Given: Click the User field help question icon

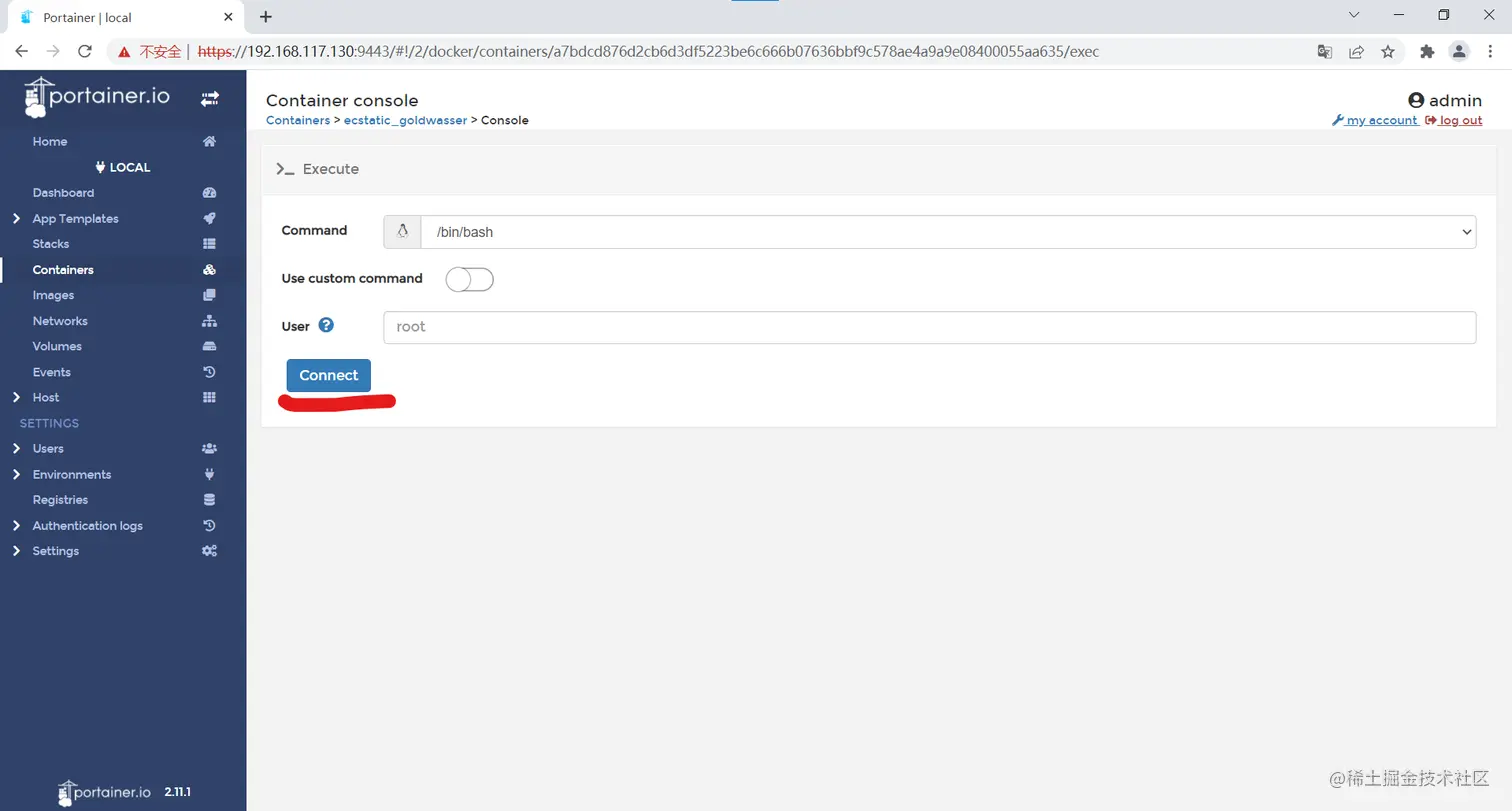Looking at the screenshot, I should pos(326,325).
